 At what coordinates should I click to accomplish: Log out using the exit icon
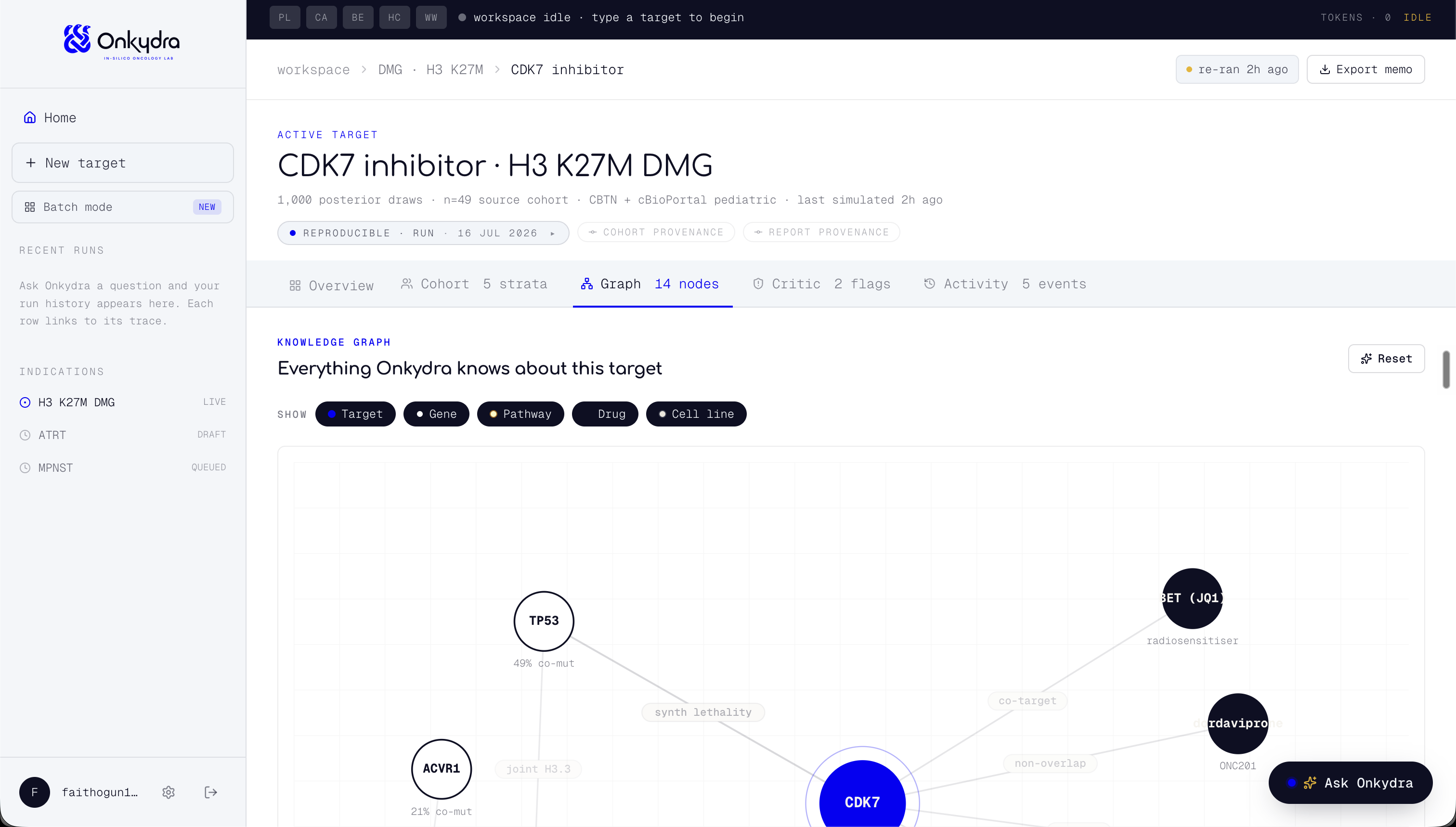211,792
